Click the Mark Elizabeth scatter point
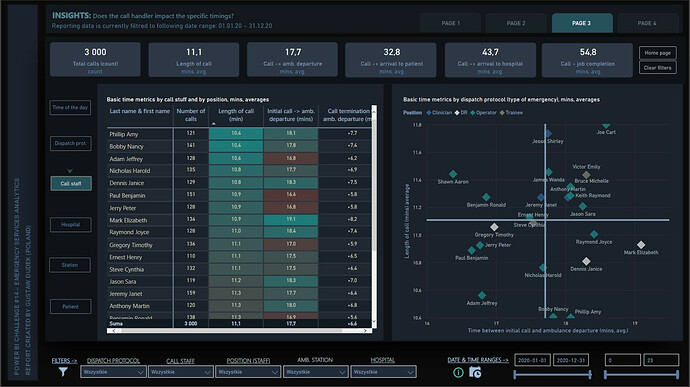The width and height of the screenshot is (690, 387). coord(641,245)
